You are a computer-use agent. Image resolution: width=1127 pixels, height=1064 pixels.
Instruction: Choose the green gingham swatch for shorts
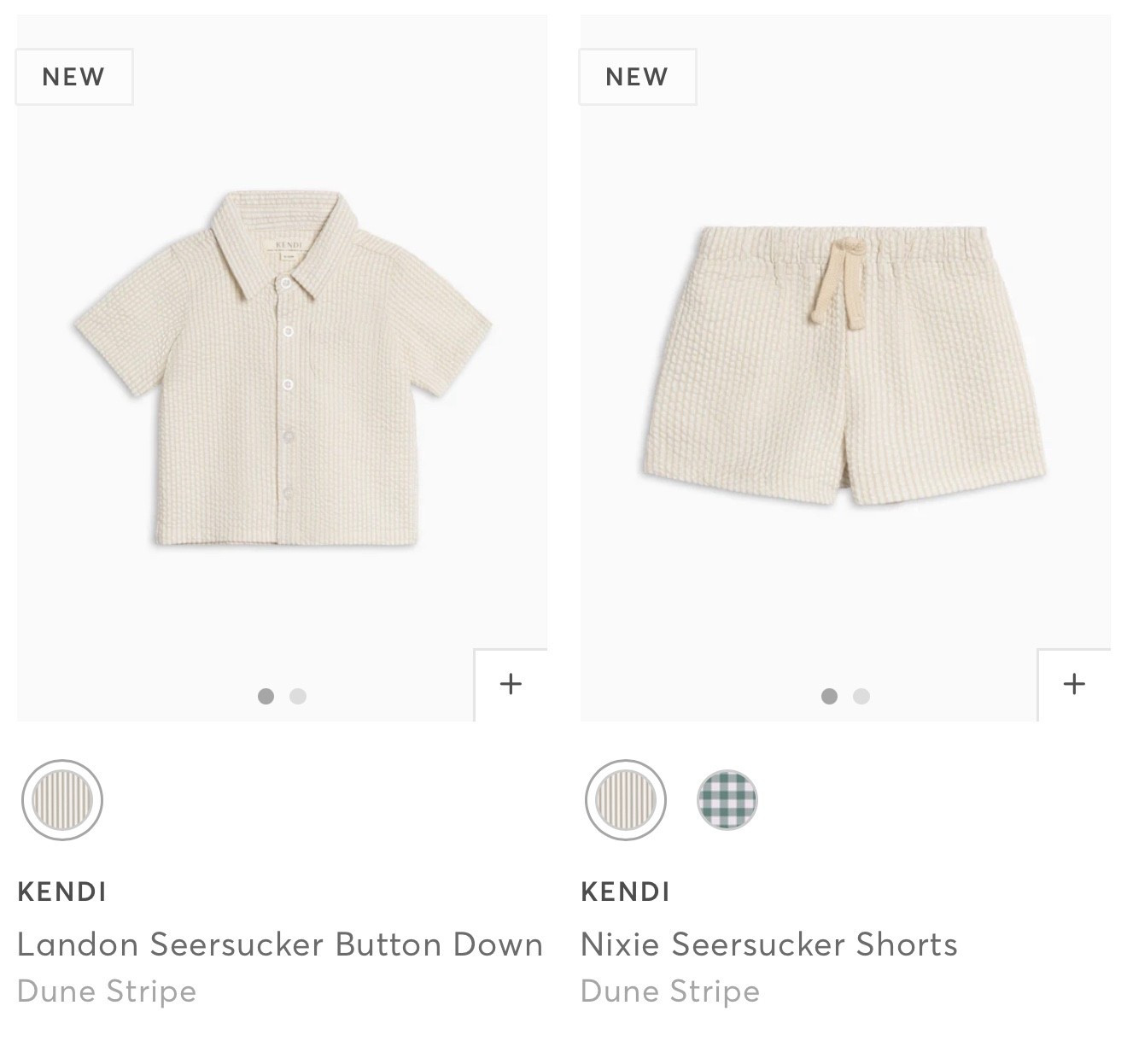tap(727, 800)
